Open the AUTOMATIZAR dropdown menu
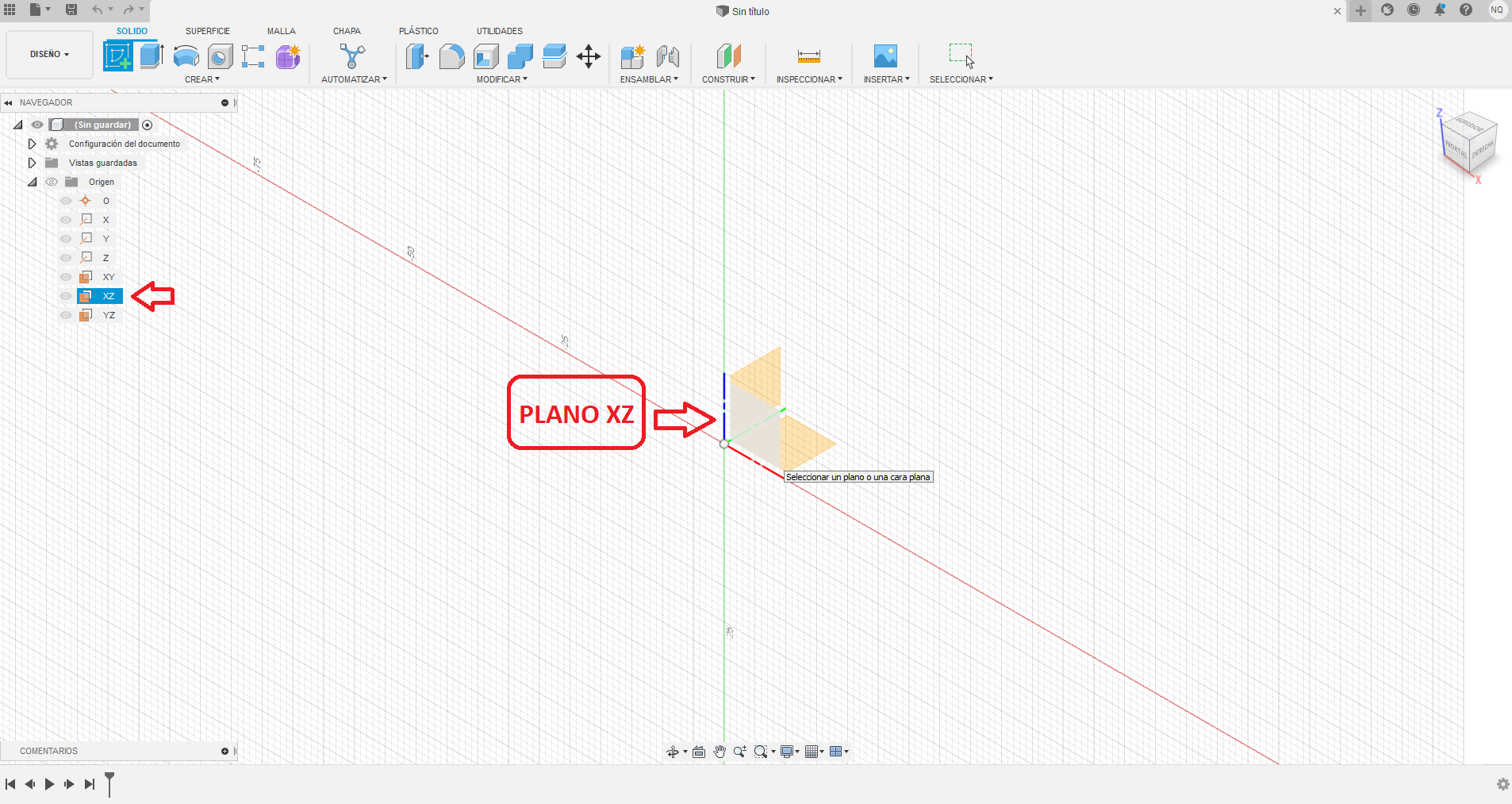Viewport: 1512px width, 804px height. coord(354,79)
